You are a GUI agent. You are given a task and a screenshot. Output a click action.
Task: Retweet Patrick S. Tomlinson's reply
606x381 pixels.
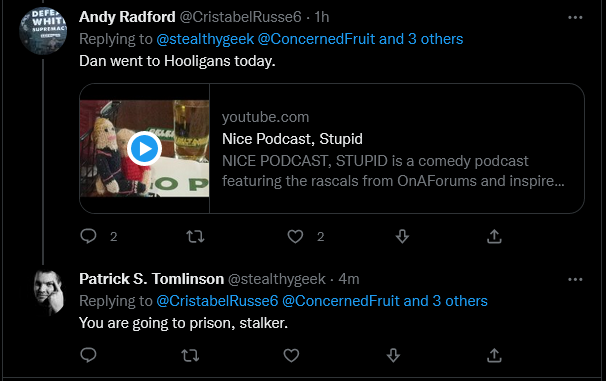click(190, 355)
